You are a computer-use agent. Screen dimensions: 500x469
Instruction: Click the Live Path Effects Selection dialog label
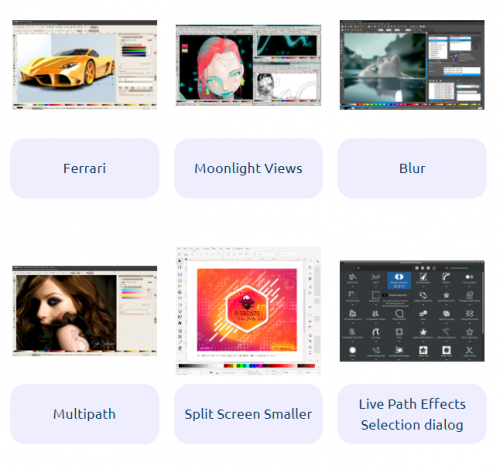click(412, 414)
